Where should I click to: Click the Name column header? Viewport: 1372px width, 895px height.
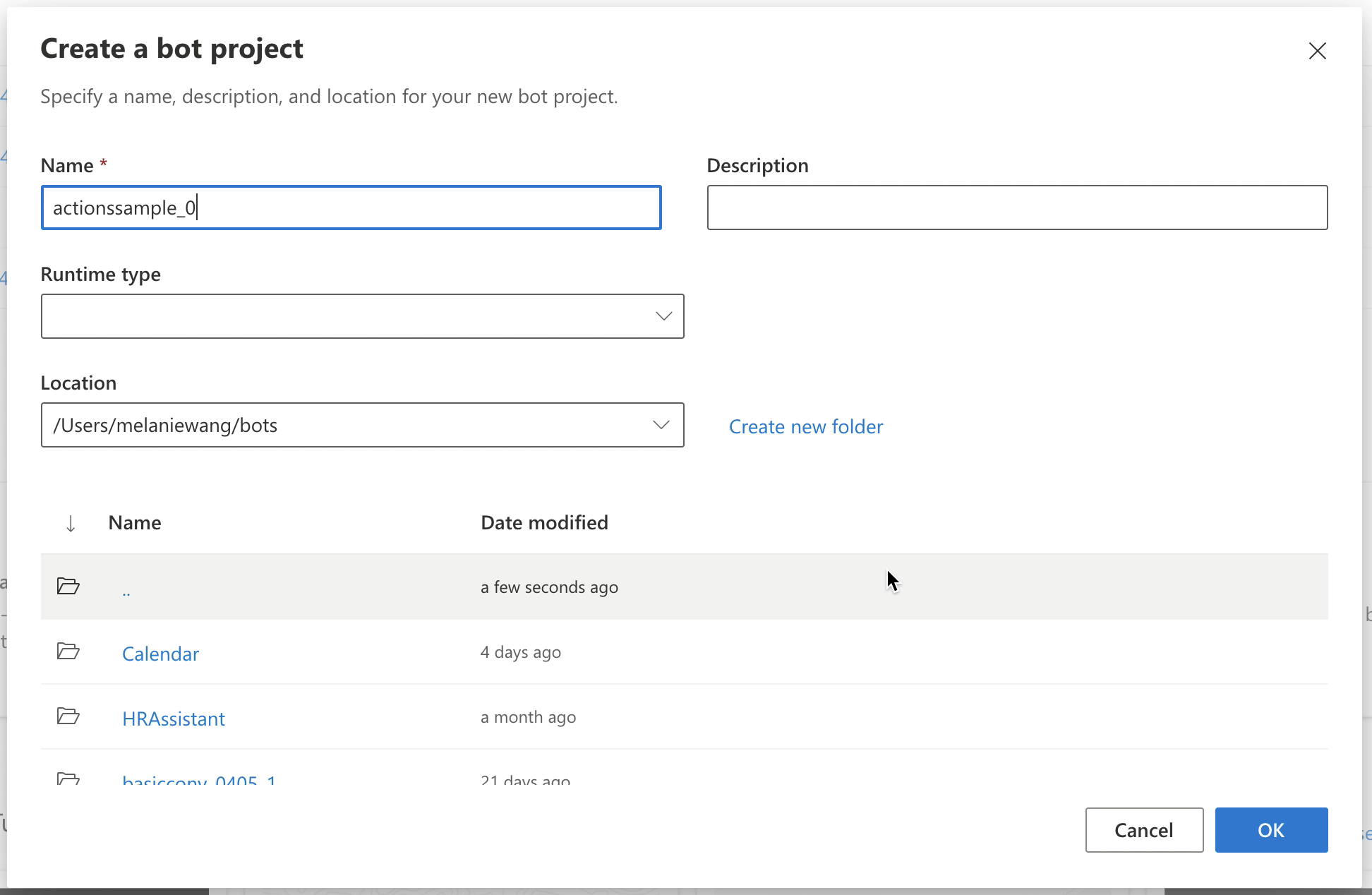pos(134,522)
